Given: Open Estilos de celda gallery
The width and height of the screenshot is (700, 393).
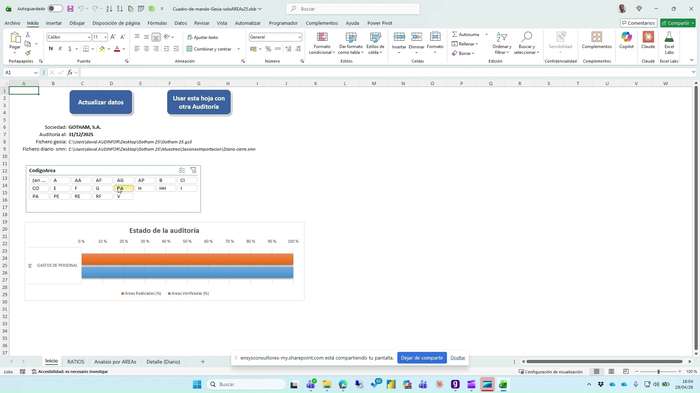Looking at the screenshot, I should (375, 43).
